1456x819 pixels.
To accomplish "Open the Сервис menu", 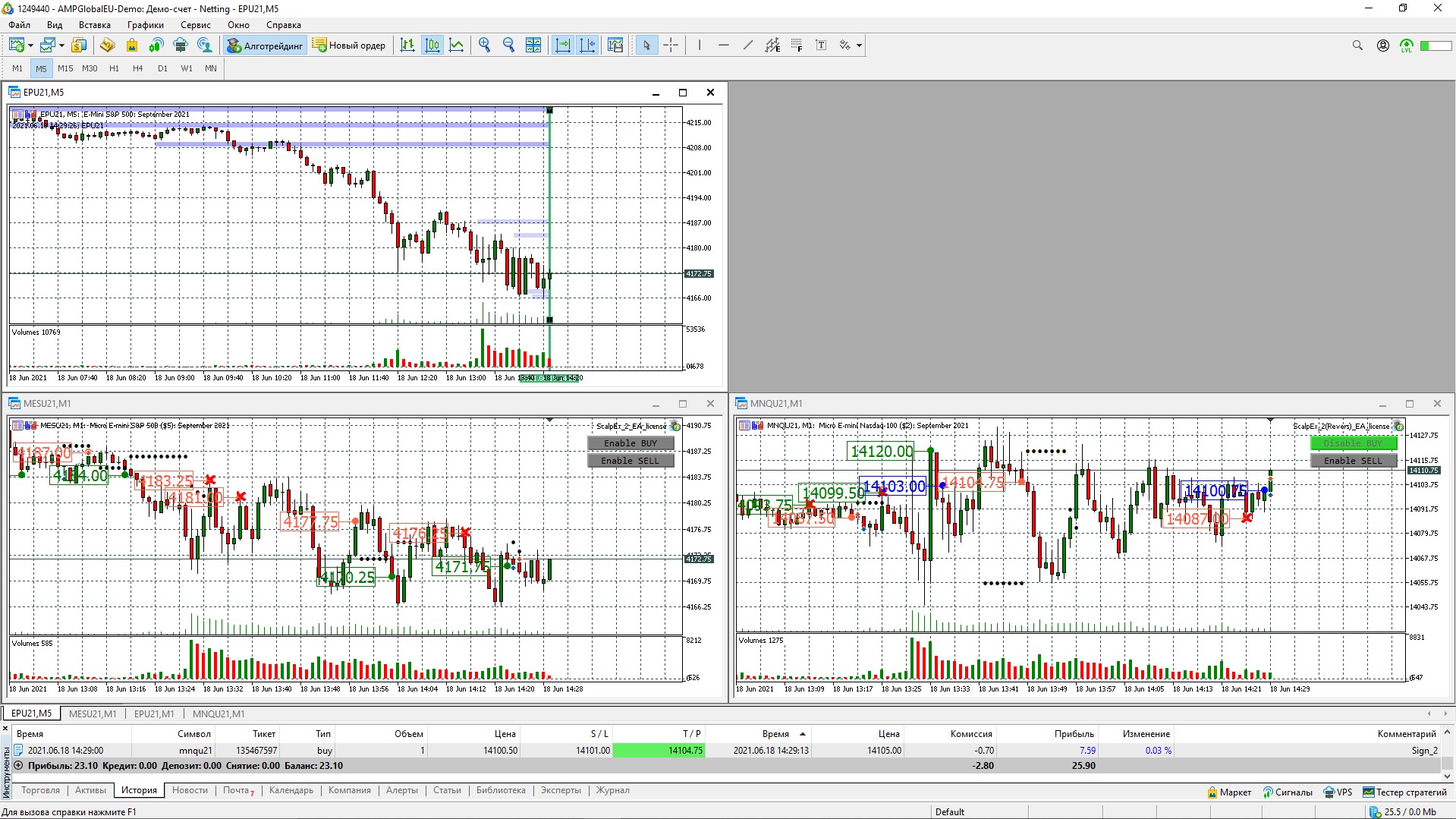I will pos(196,25).
